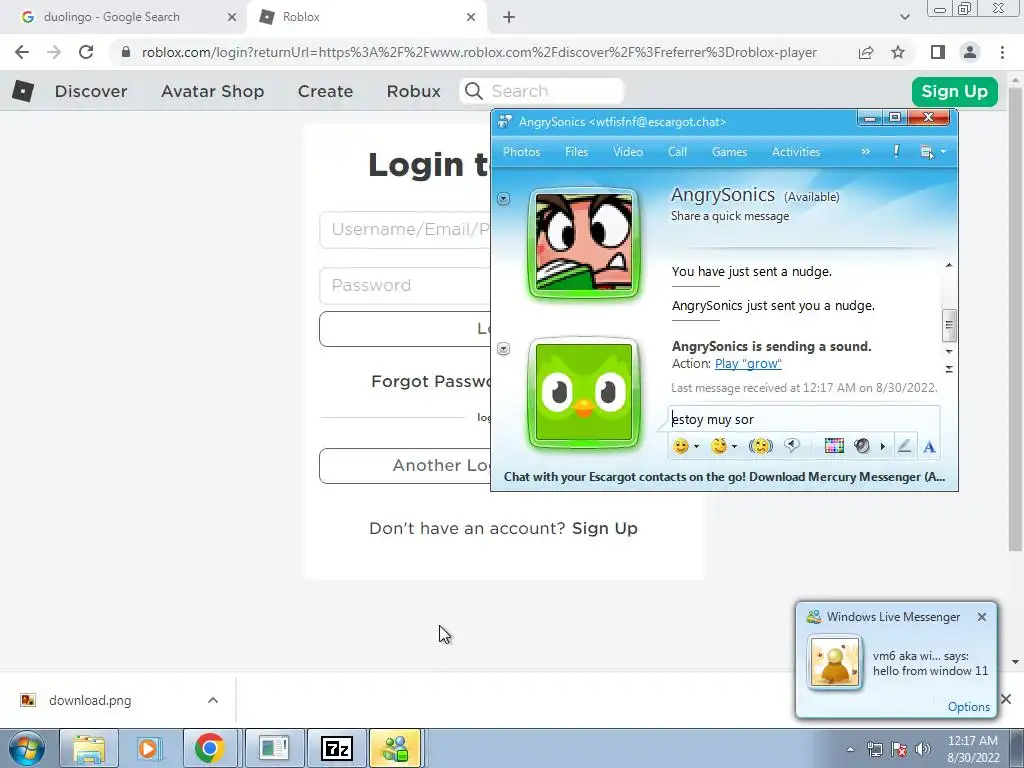Click the green Sign Up button
Screen dimensions: 1024x768
(954, 91)
